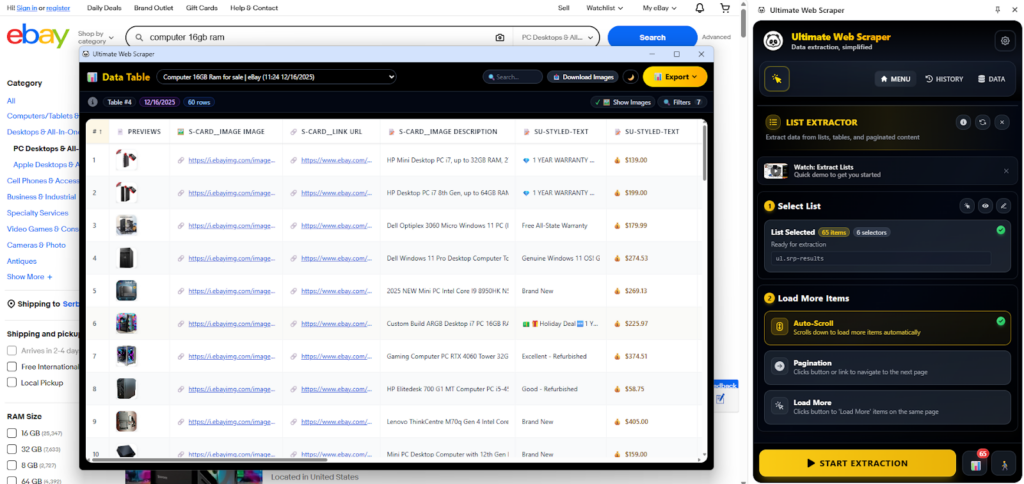Open eBay notifications bell
The width and height of the screenshot is (1024, 484).
[x=700, y=8]
